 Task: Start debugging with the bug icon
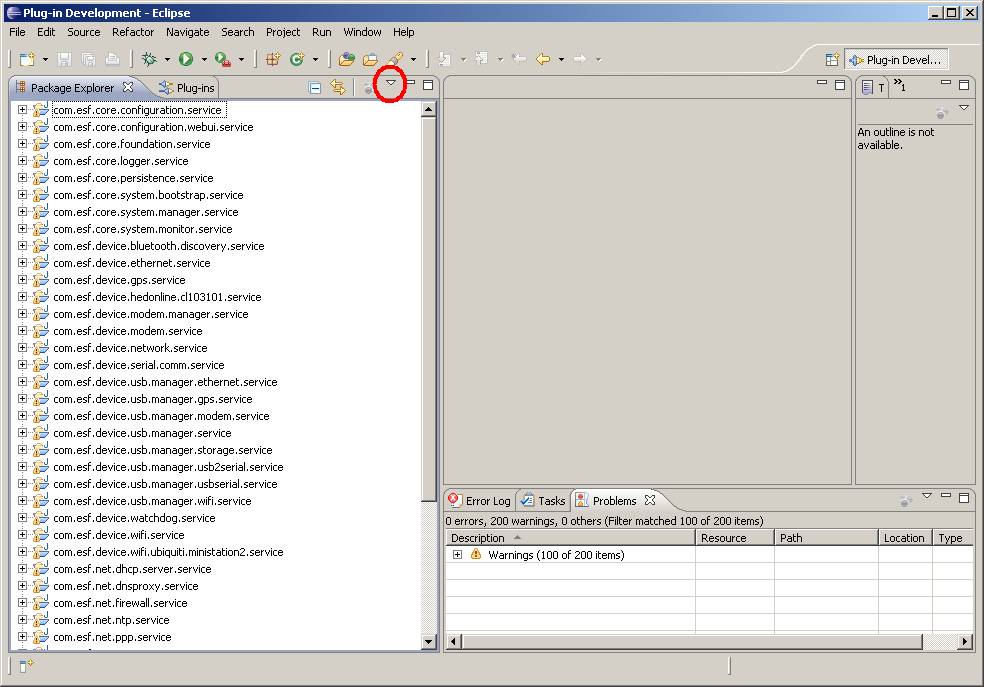(149, 60)
